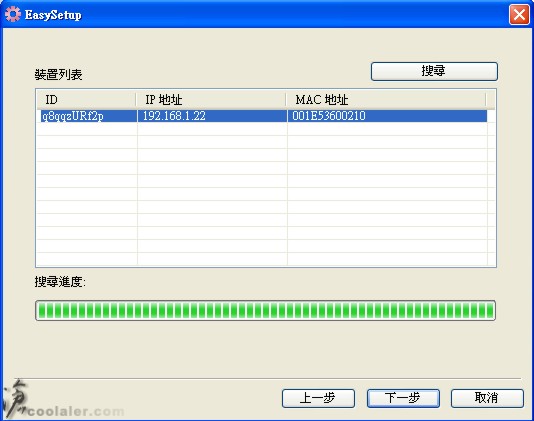Sort by ID column header
This screenshot has width=534, height=421.
click(87, 100)
